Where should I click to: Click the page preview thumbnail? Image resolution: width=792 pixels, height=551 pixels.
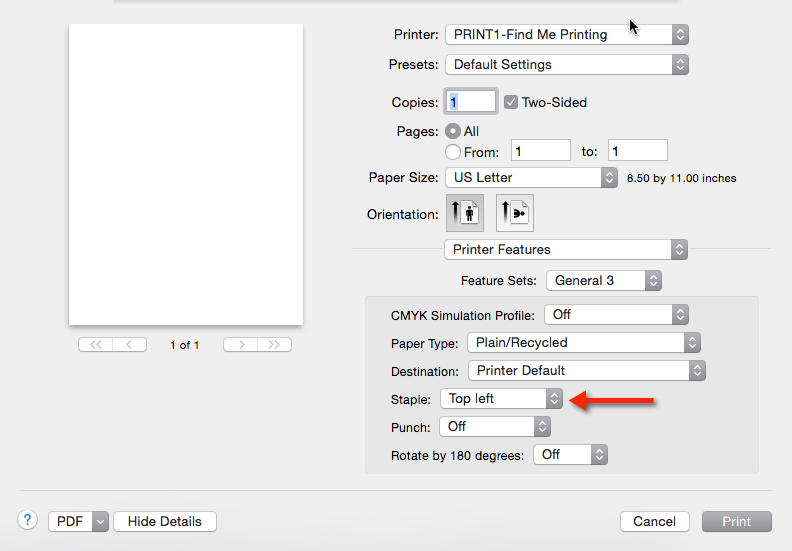tap(185, 174)
